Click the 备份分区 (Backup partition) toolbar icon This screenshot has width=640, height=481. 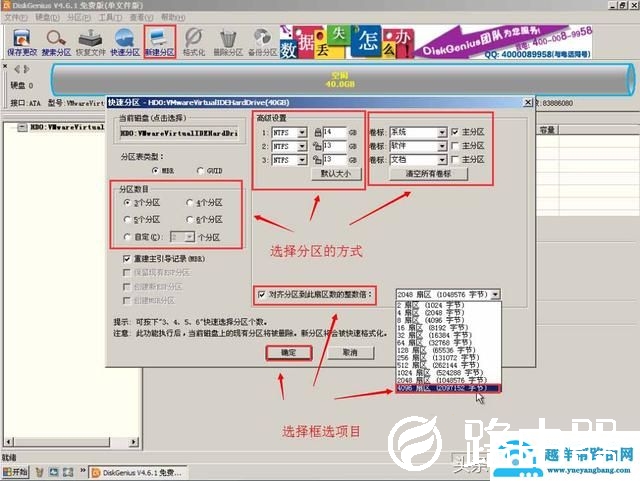(x=262, y=42)
